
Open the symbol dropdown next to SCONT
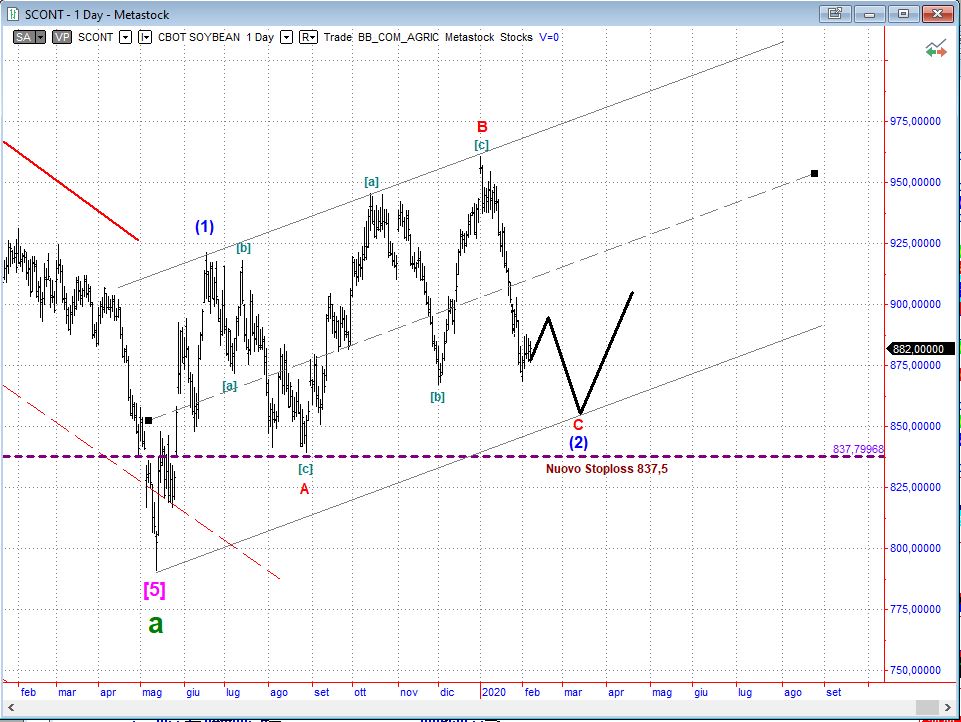(125, 37)
